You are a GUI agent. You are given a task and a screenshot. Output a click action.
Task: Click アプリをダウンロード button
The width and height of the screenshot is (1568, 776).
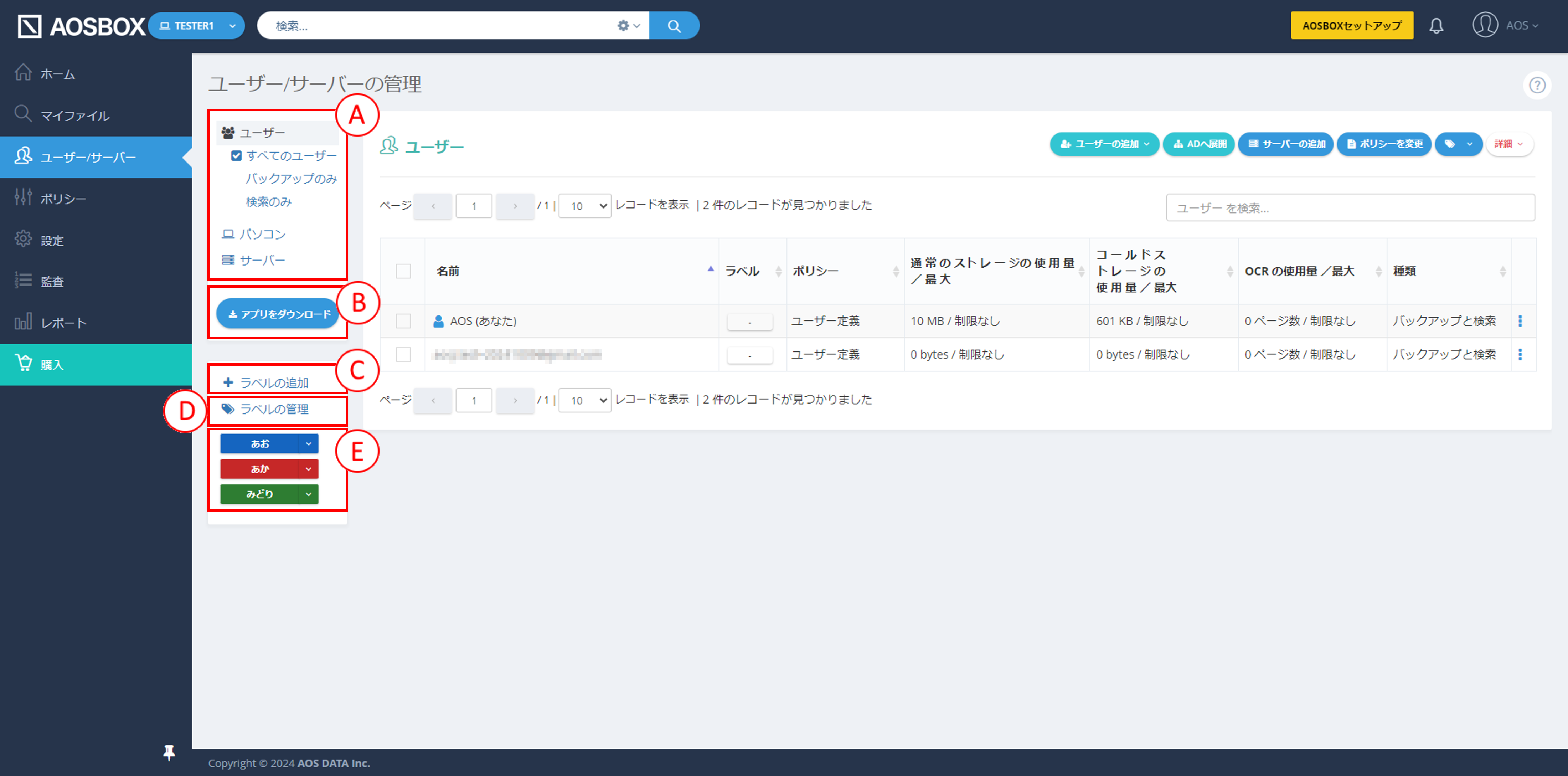278,314
